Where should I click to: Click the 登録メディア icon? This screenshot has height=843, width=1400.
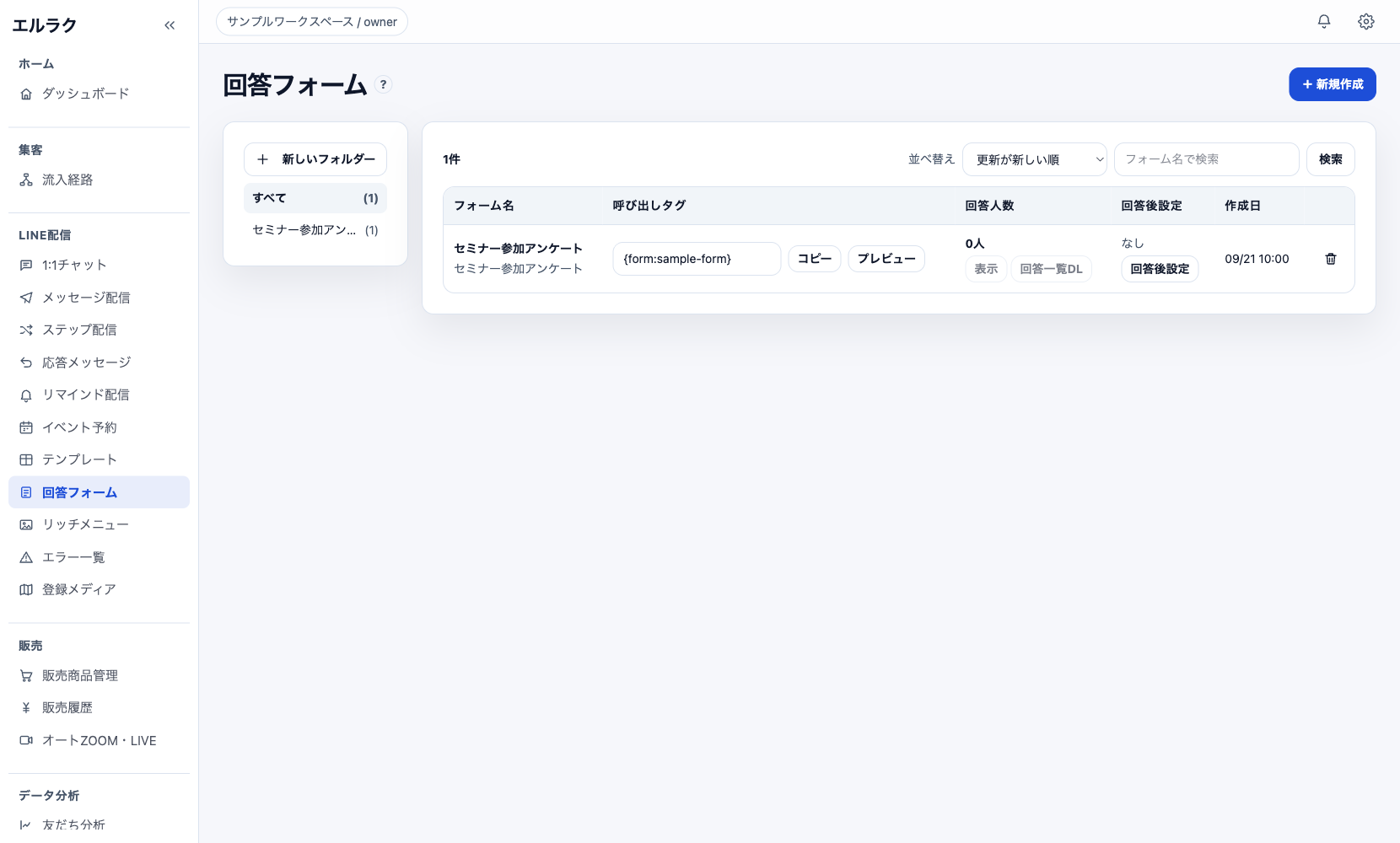[x=26, y=589]
